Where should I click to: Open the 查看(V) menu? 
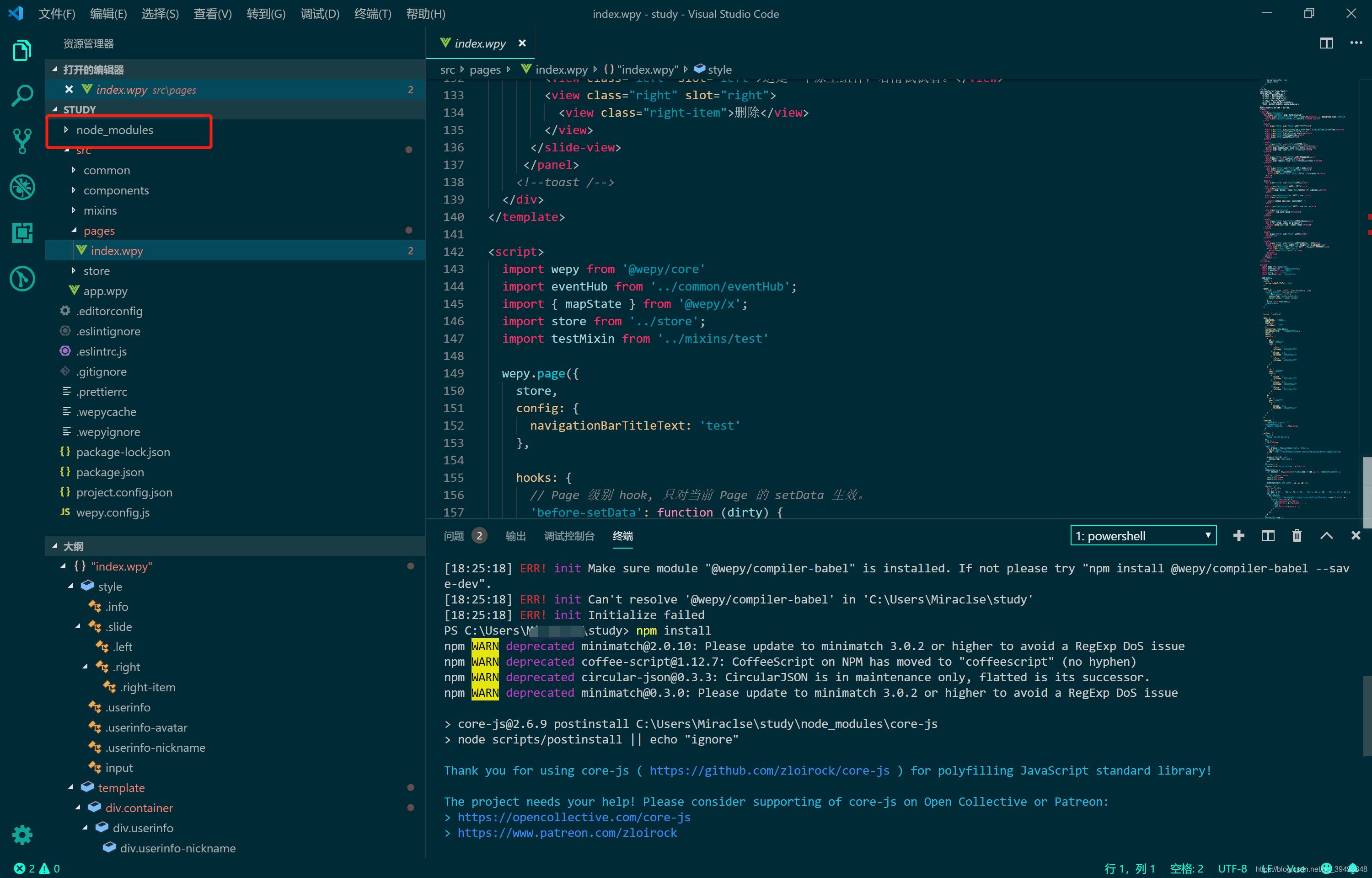pos(213,14)
